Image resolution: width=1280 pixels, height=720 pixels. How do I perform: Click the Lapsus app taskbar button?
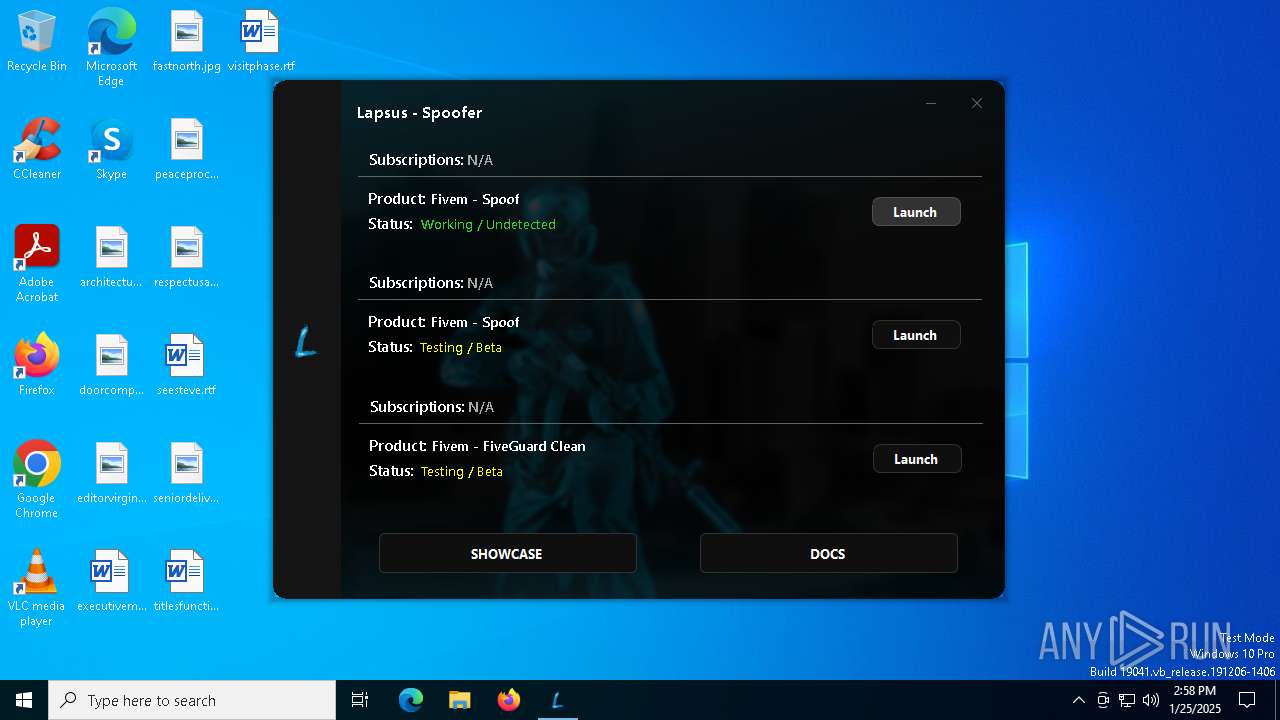point(558,700)
